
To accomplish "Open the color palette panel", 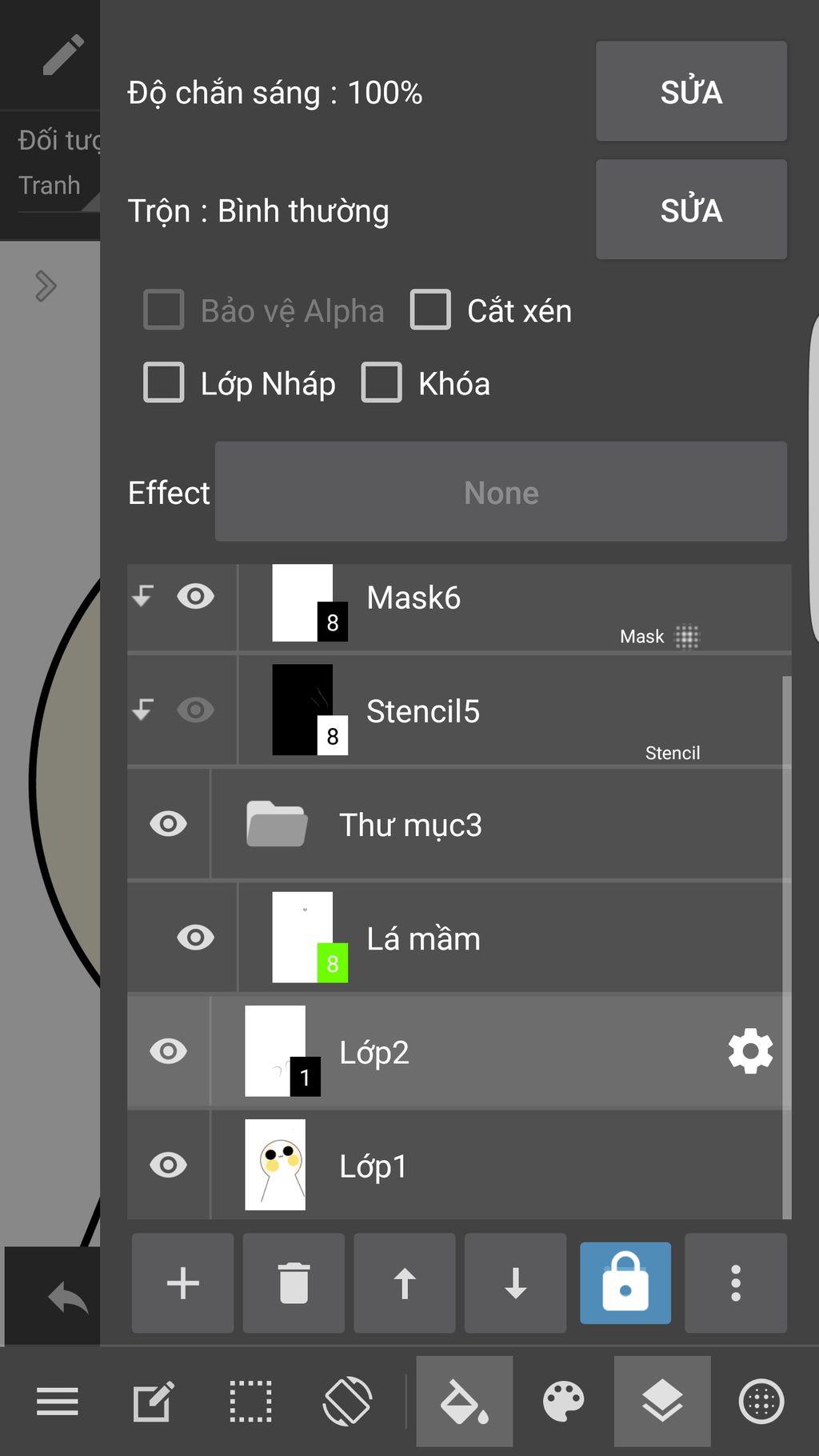I will (564, 1402).
